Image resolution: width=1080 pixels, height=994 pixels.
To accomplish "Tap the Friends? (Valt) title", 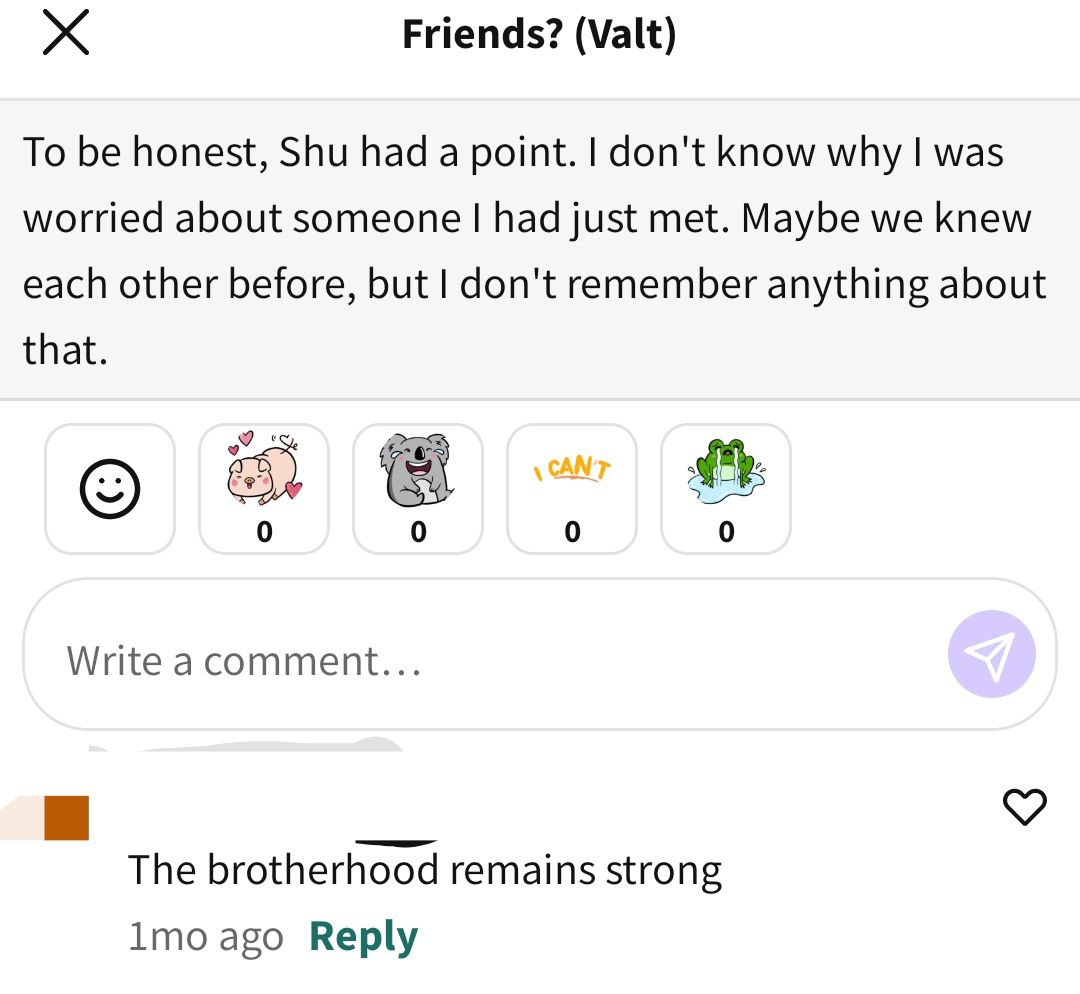I will click(539, 34).
